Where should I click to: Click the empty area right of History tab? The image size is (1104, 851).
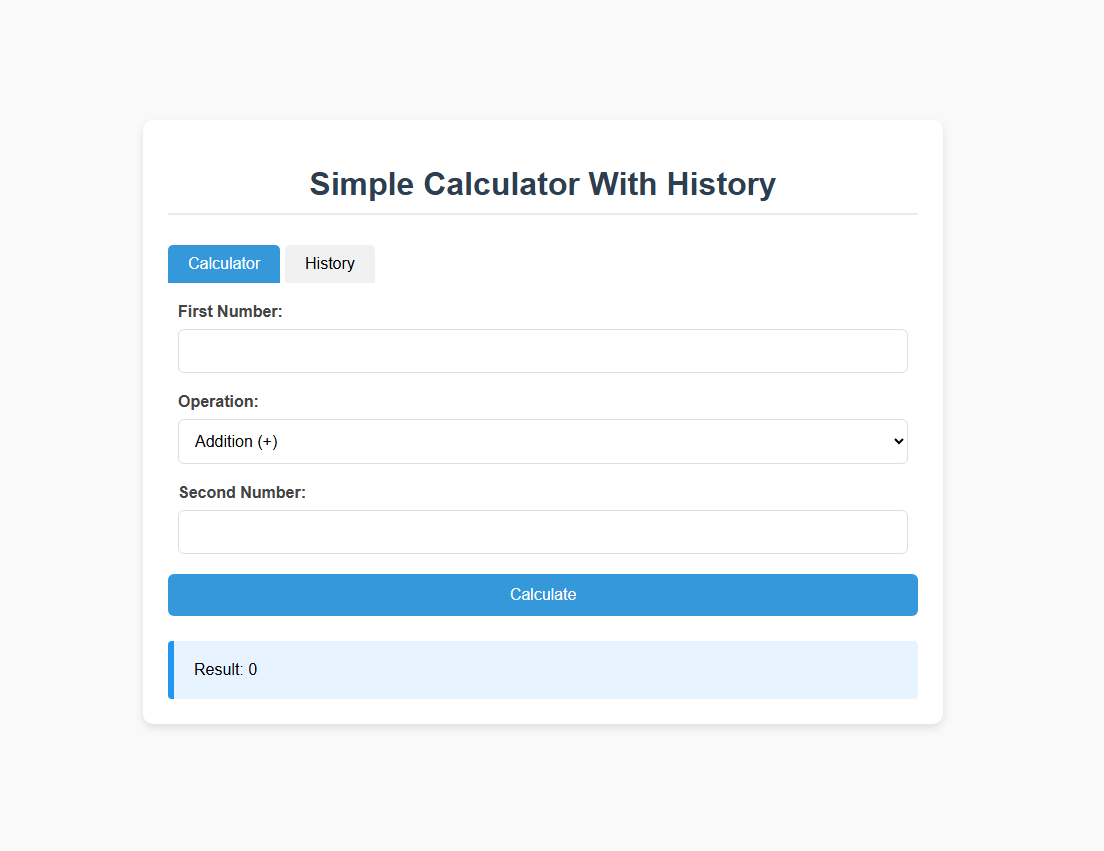[x=640, y=264]
